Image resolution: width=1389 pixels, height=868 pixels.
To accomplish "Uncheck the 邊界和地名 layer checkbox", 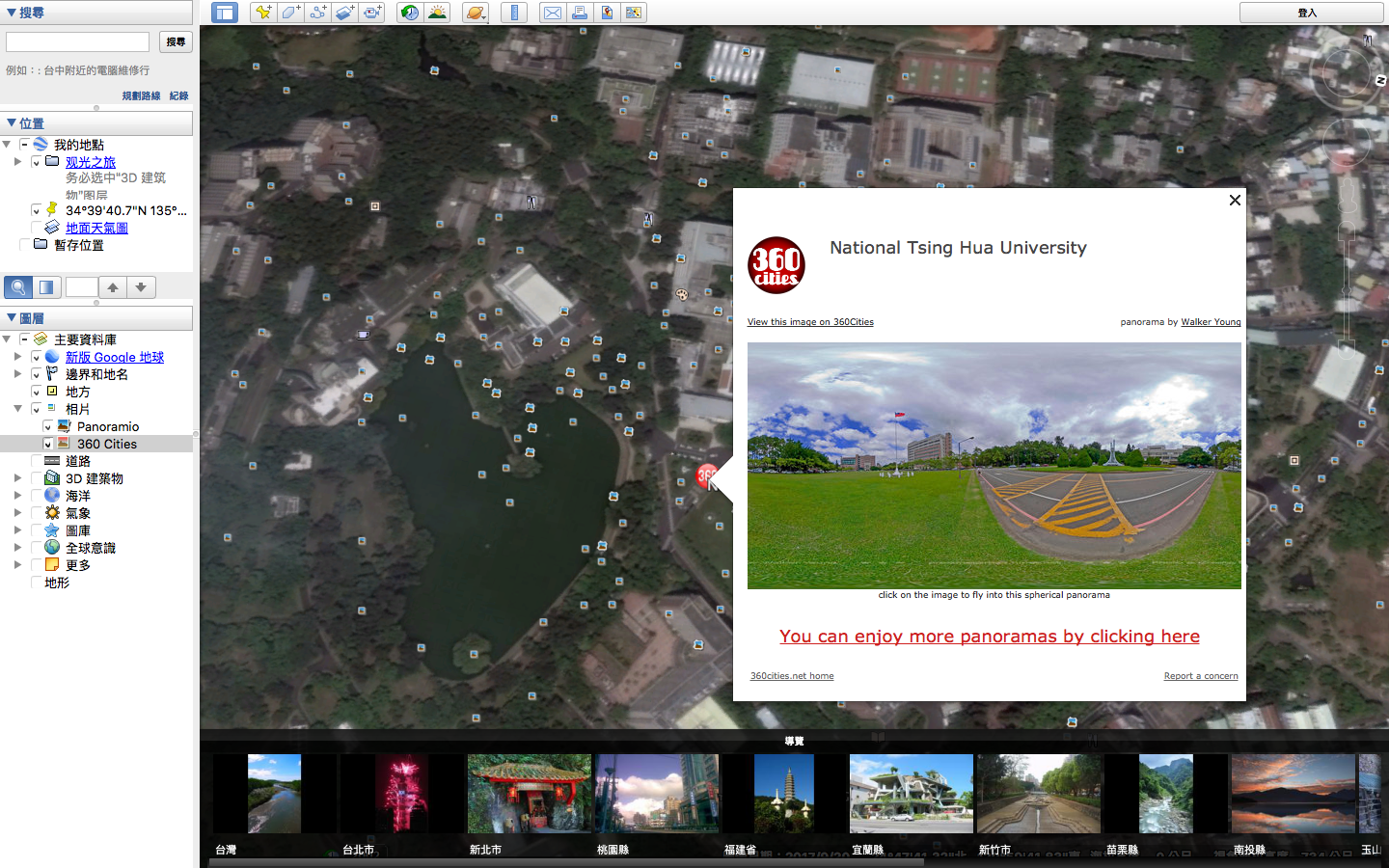I will coord(36,374).
